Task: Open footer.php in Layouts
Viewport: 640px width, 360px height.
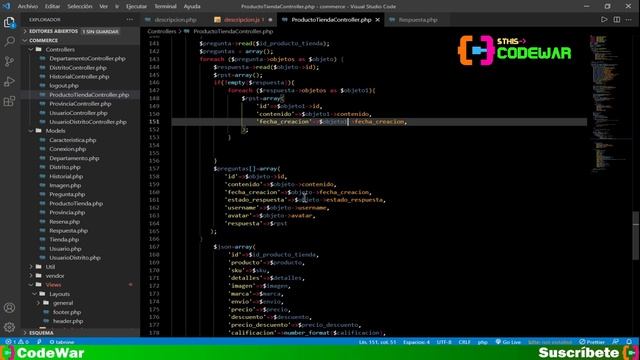Action: 67,312
